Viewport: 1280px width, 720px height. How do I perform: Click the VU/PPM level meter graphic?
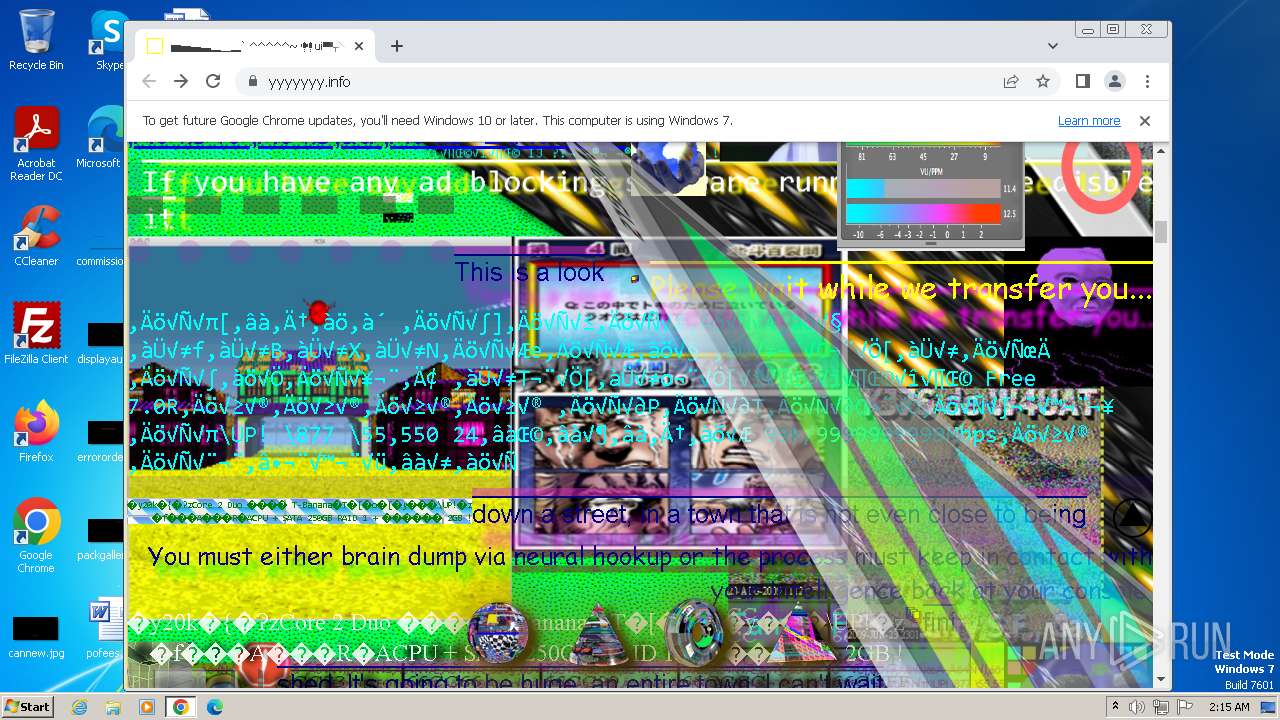(930, 193)
